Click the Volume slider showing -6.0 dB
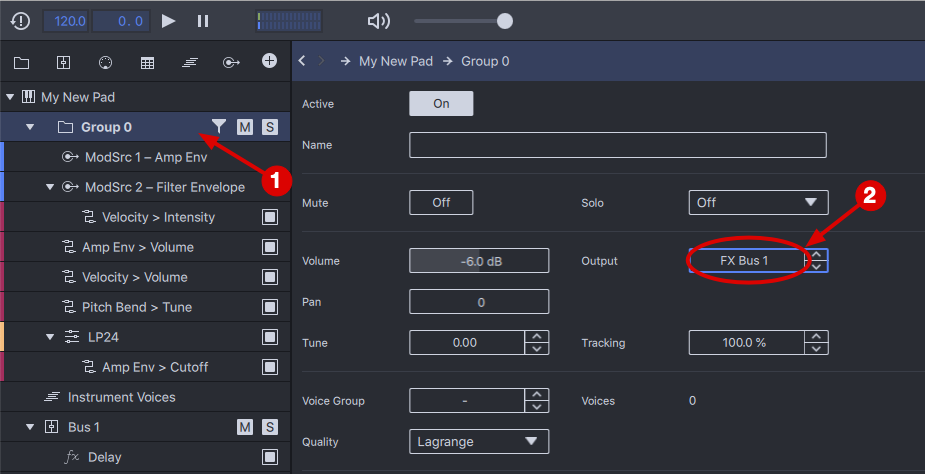This screenshot has width=925, height=474. [479, 261]
